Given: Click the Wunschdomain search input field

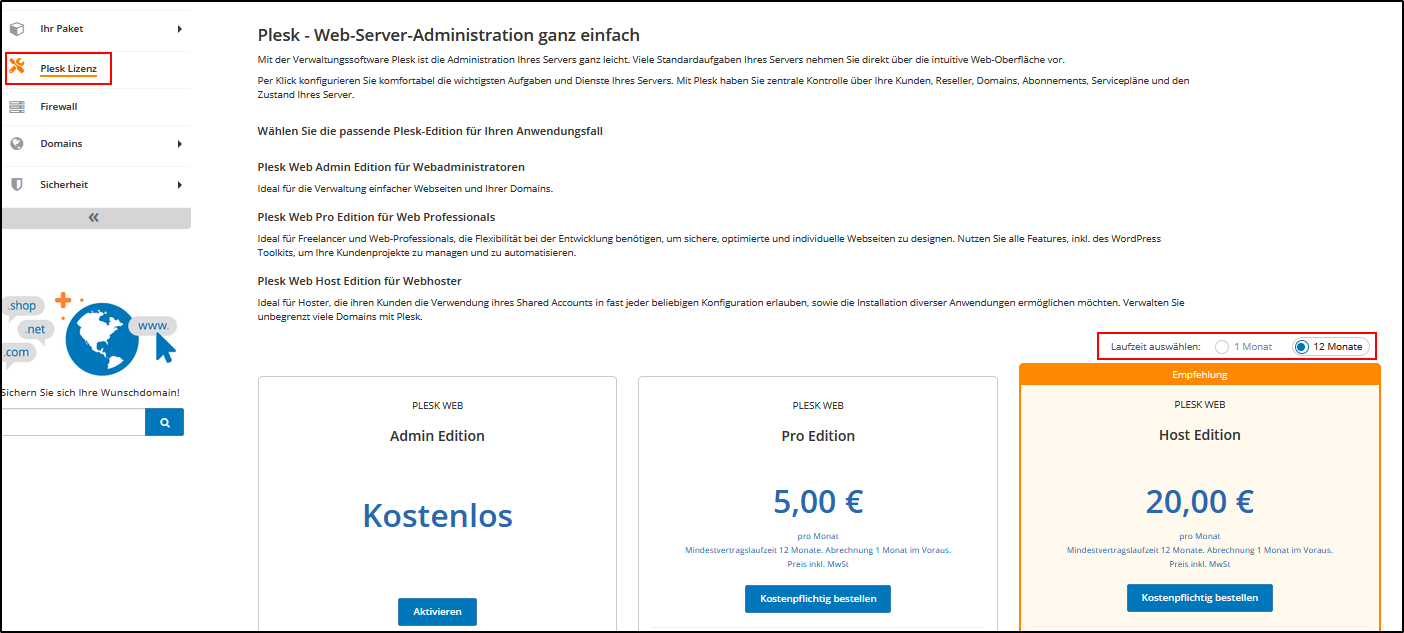Looking at the screenshot, I should pos(70,421).
